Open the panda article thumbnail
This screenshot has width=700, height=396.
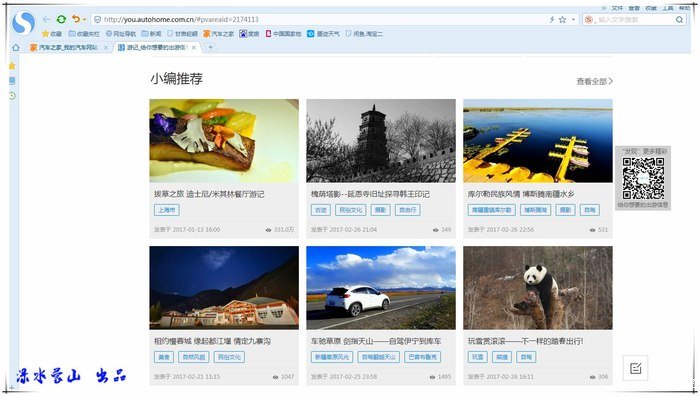pyautogui.click(x=538, y=288)
